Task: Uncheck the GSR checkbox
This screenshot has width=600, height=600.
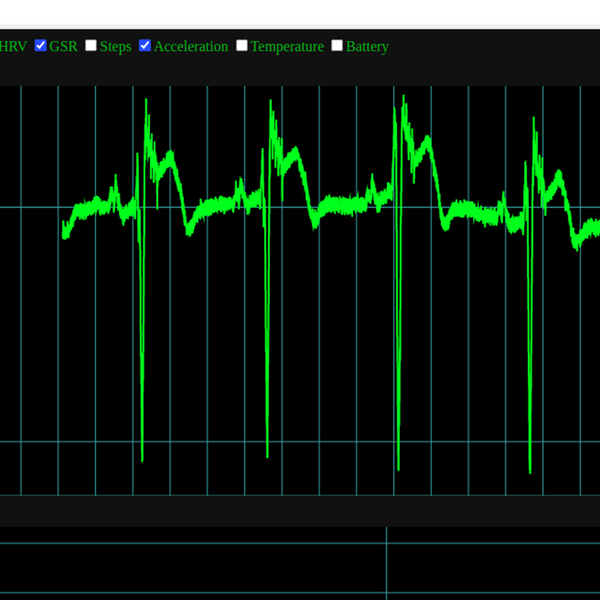Action: pyautogui.click(x=41, y=45)
